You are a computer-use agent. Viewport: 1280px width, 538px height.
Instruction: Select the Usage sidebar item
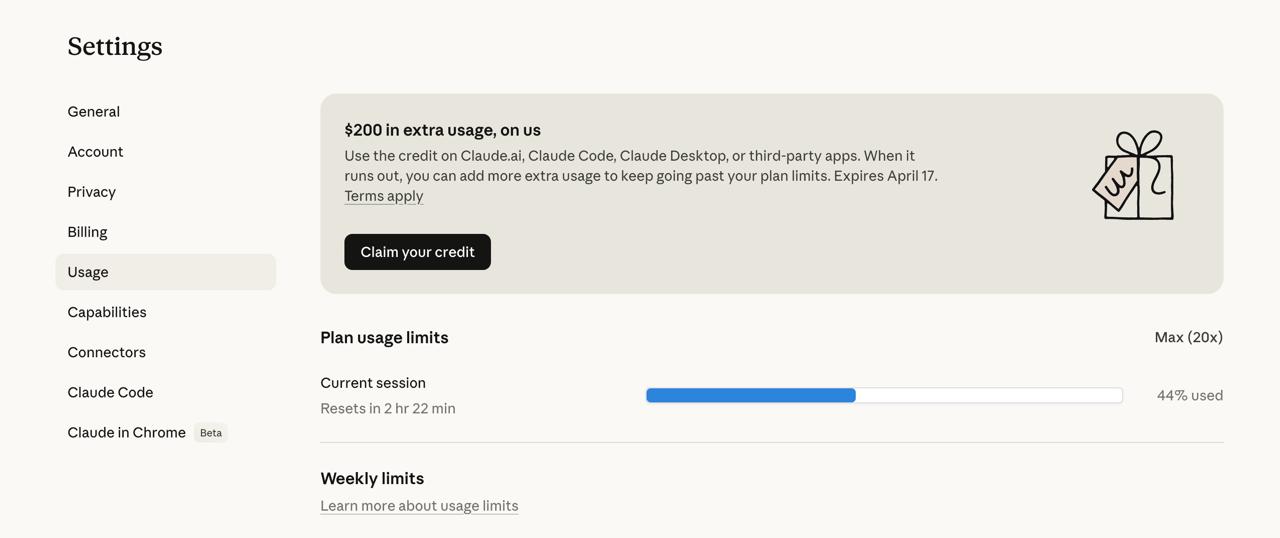coord(88,272)
